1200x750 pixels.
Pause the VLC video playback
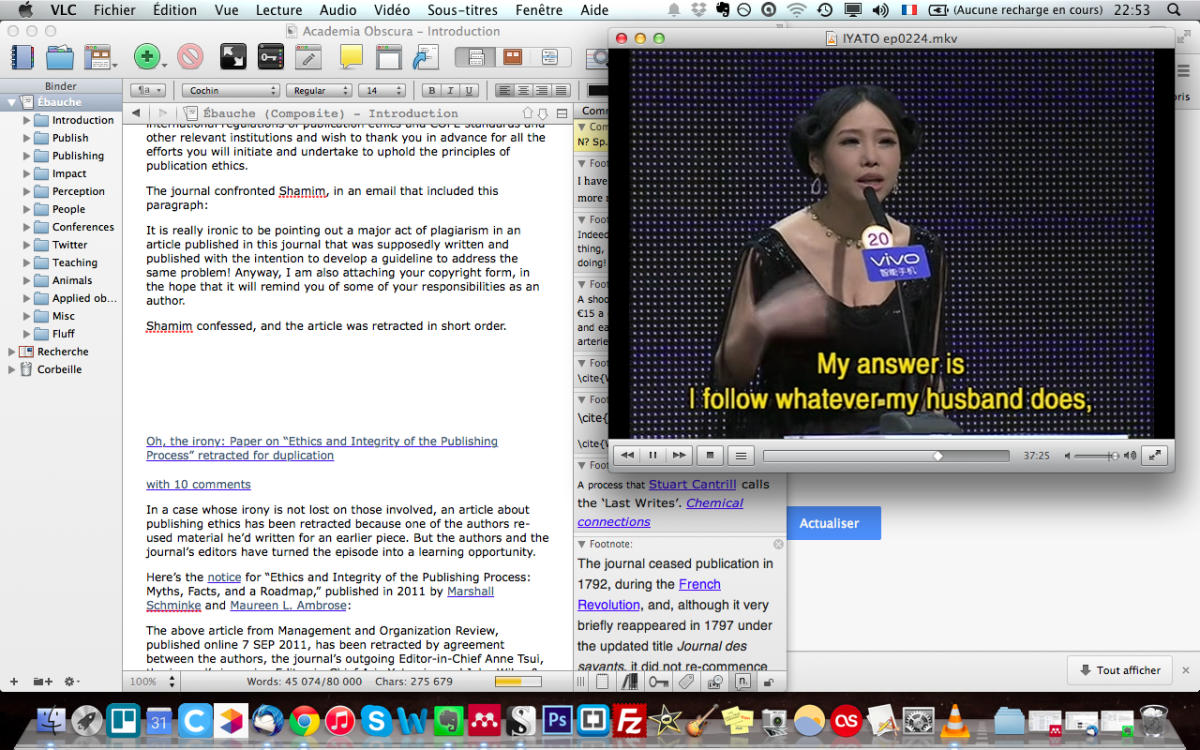click(653, 455)
